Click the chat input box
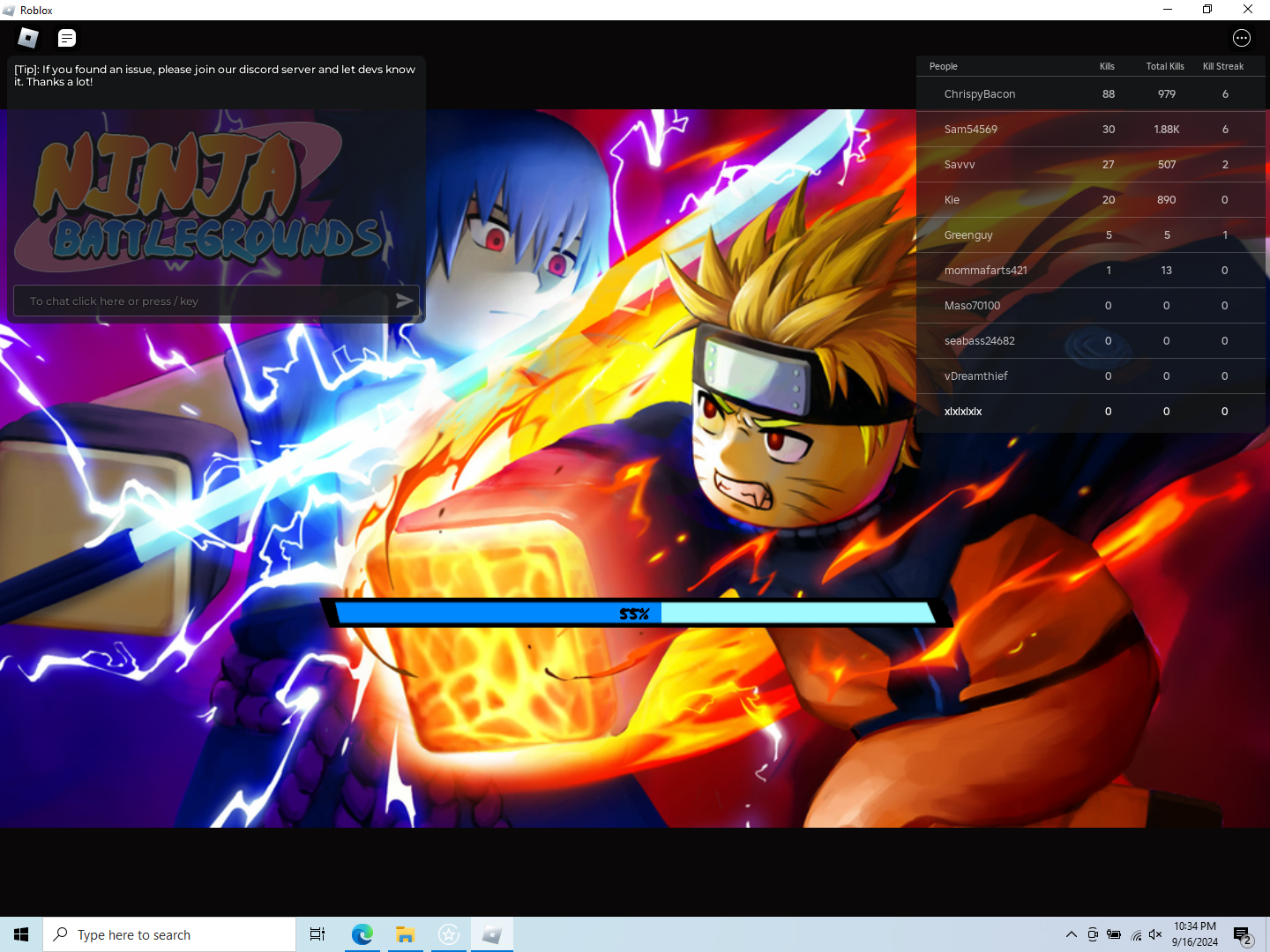The image size is (1270, 952). pyautogui.click(x=216, y=301)
